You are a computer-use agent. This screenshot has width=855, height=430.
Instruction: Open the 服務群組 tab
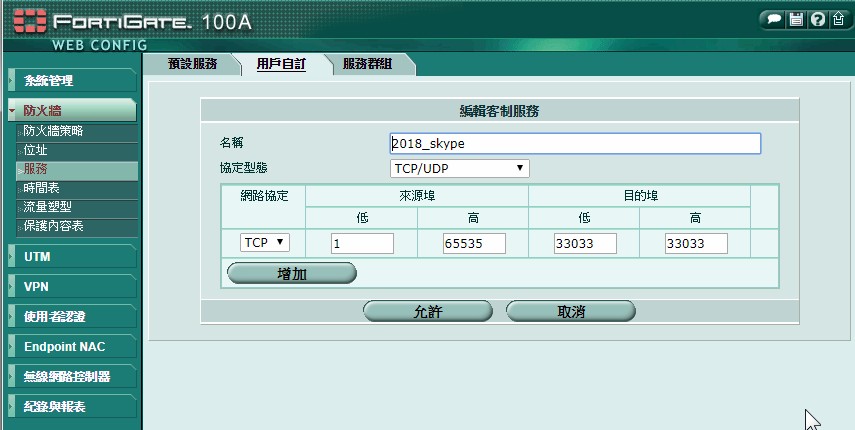point(367,64)
